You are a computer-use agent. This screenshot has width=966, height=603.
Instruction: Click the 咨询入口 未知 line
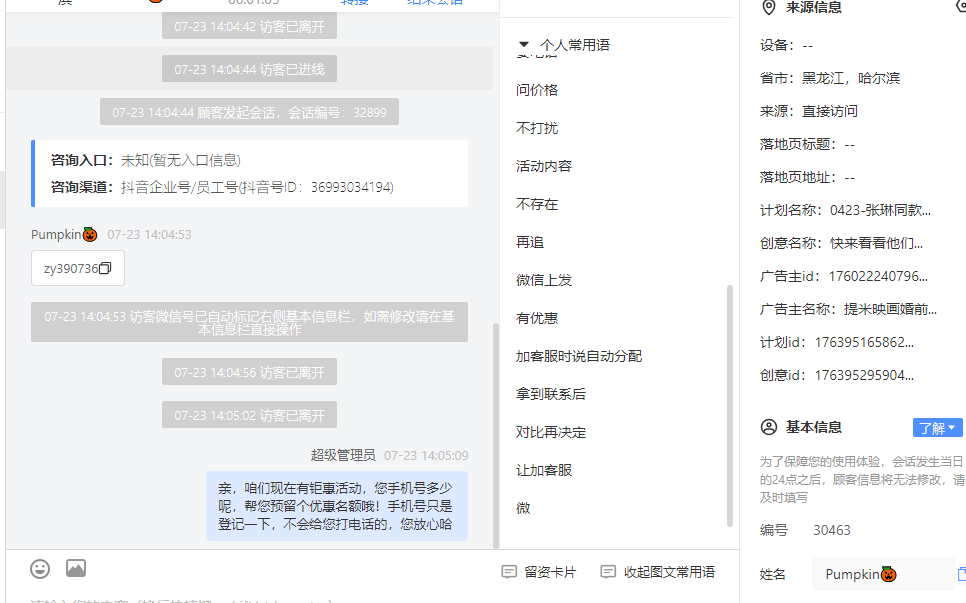pos(146,161)
